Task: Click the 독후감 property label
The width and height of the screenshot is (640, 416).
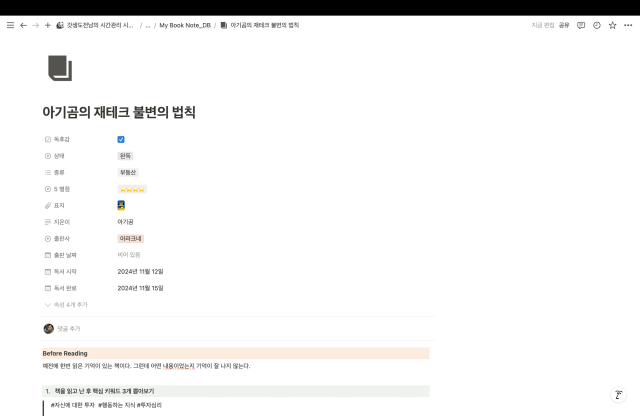Action: pyautogui.click(x=57, y=140)
